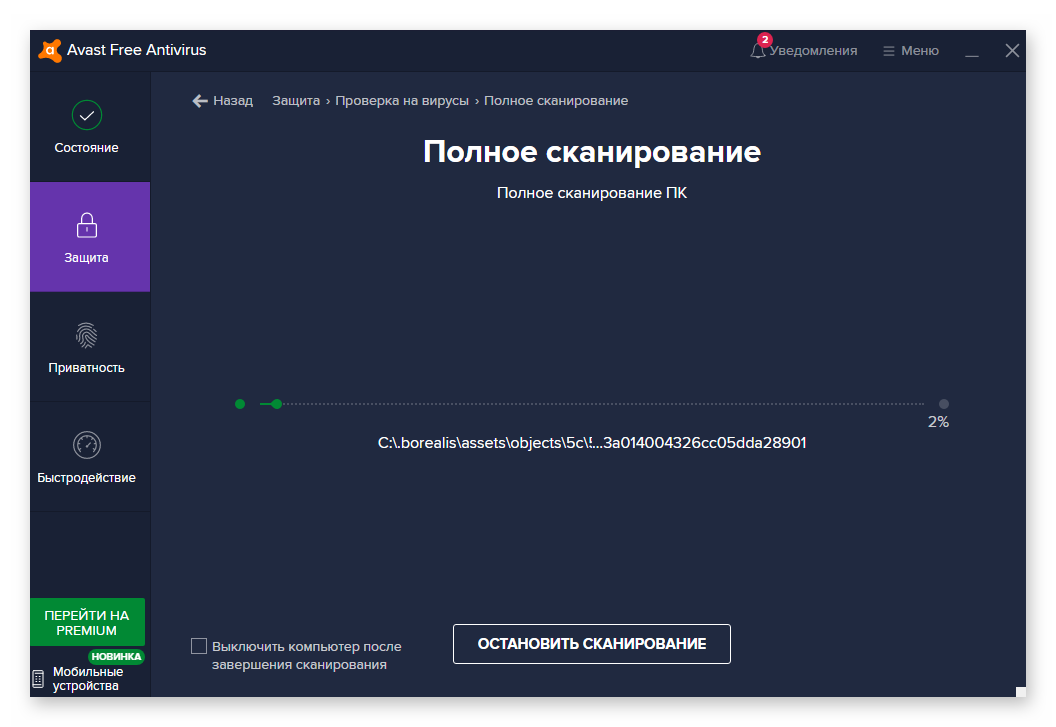The image size is (1056, 727).
Task: Click Полное сканирование breadcrumb
Action: (x=556, y=101)
